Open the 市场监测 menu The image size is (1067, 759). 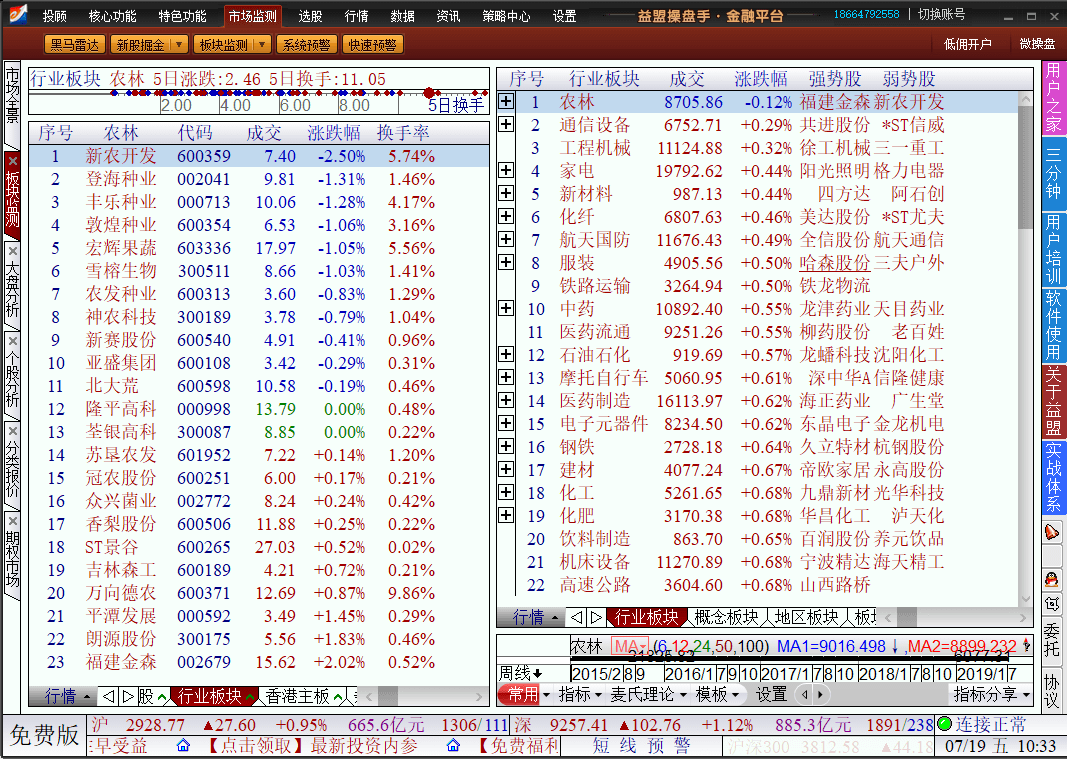pyautogui.click(x=252, y=16)
